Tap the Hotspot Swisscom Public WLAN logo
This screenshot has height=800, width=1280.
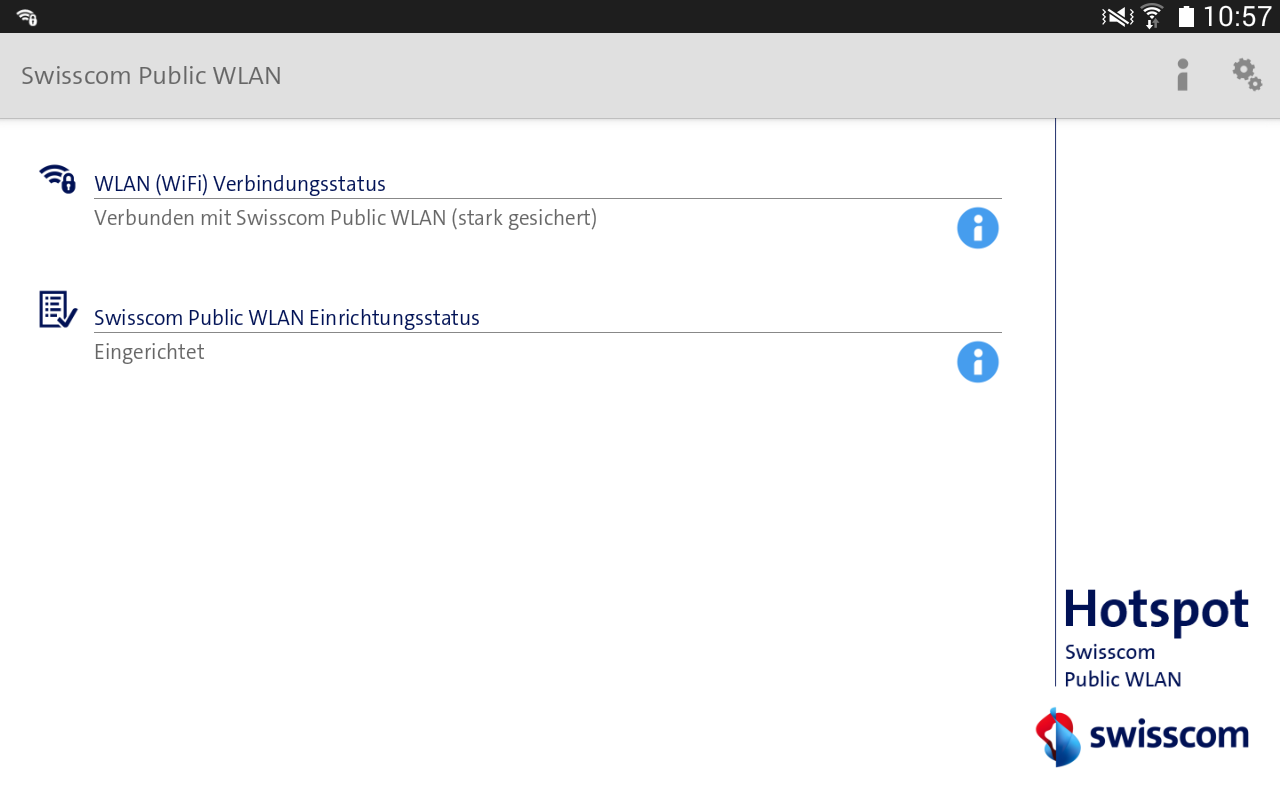pyautogui.click(x=1156, y=638)
